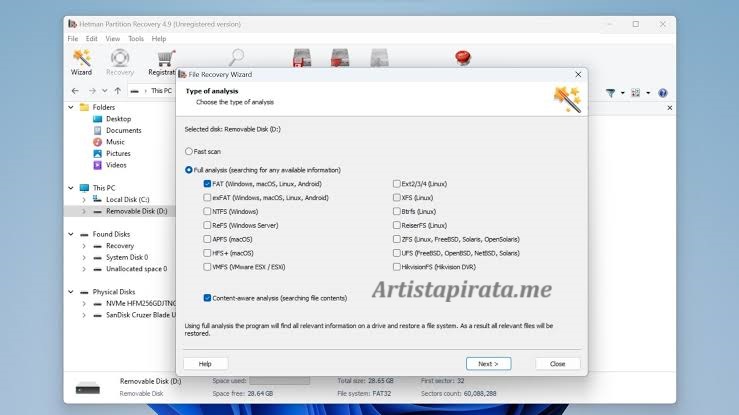Check the Btrfs (Linux) checkbox
This screenshot has width=739, height=415.
pyautogui.click(x=396, y=212)
